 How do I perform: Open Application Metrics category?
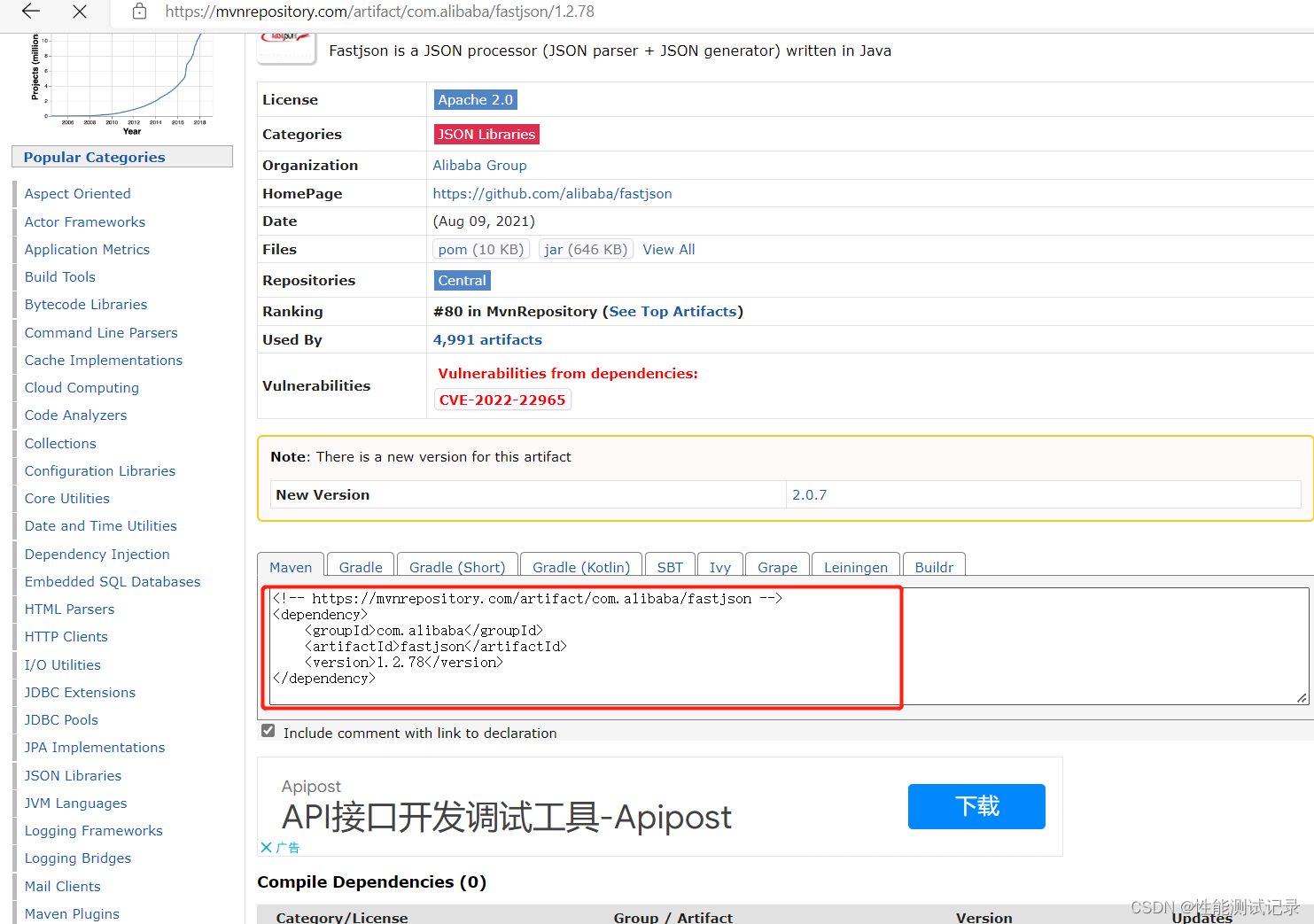coord(87,250)
